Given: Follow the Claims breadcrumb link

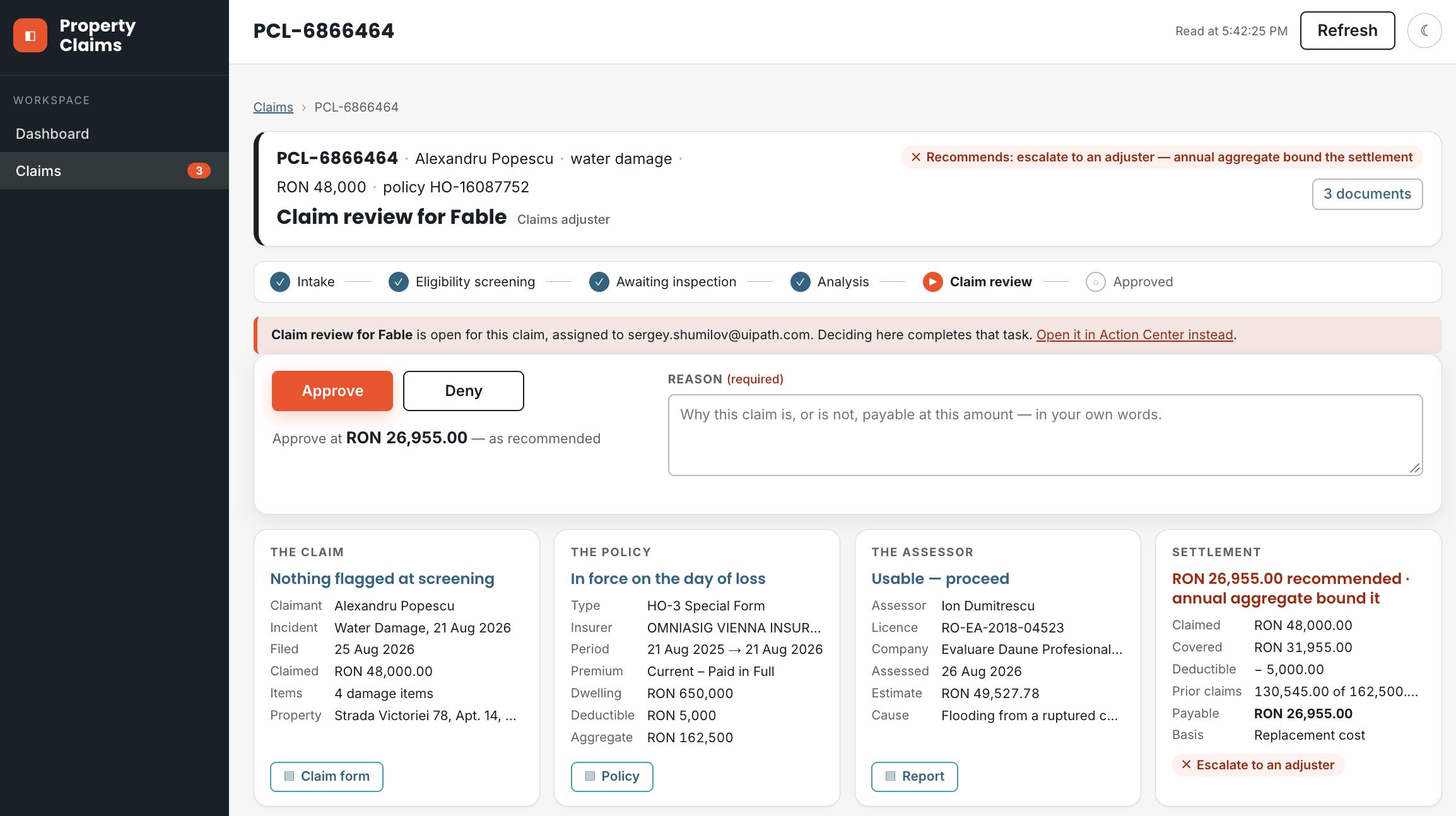Looking at the screenshot, I should tap(273, 107).
